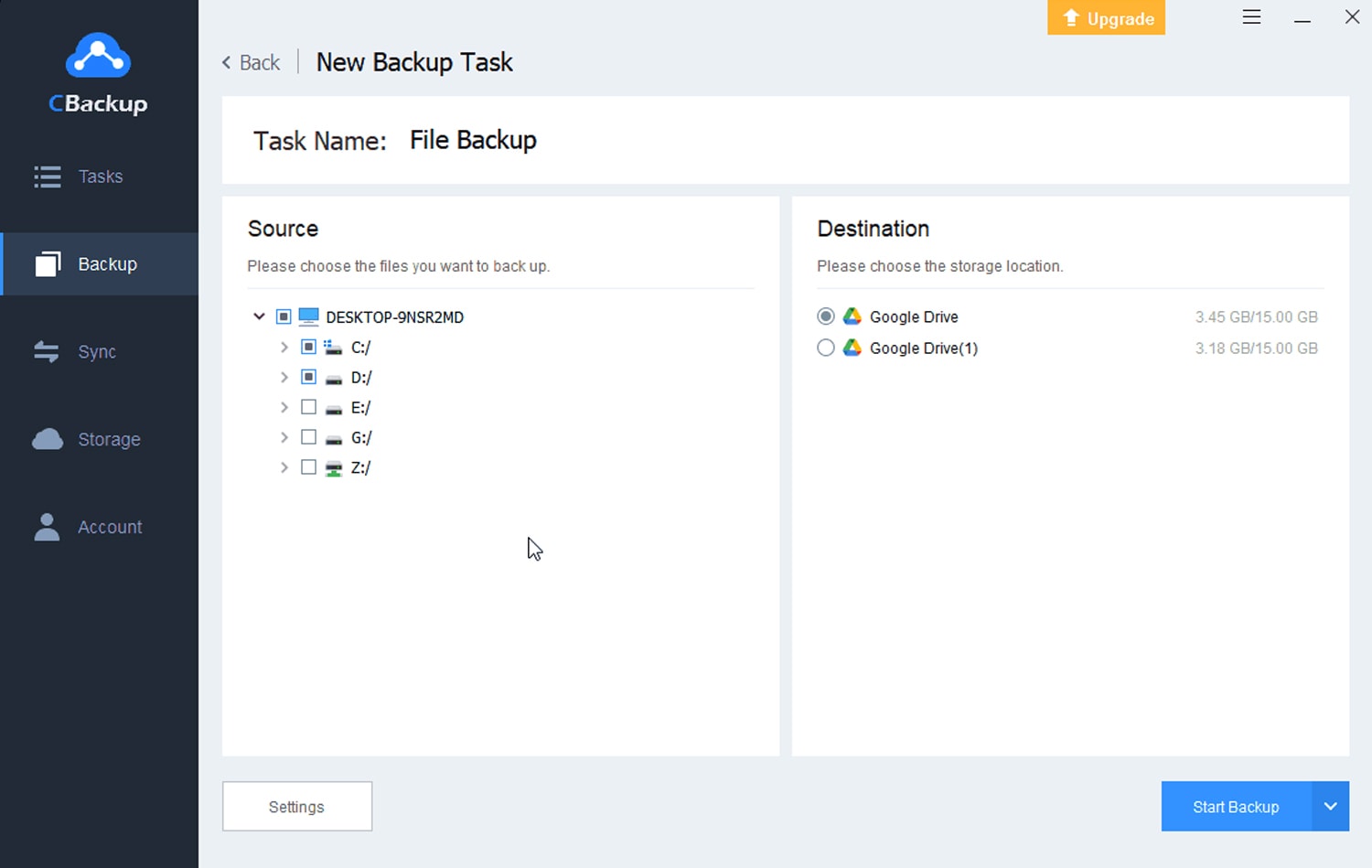Open the Backup panel icon
The height and width of the screenshot is (868, 1372).
(x=47, y=263)
